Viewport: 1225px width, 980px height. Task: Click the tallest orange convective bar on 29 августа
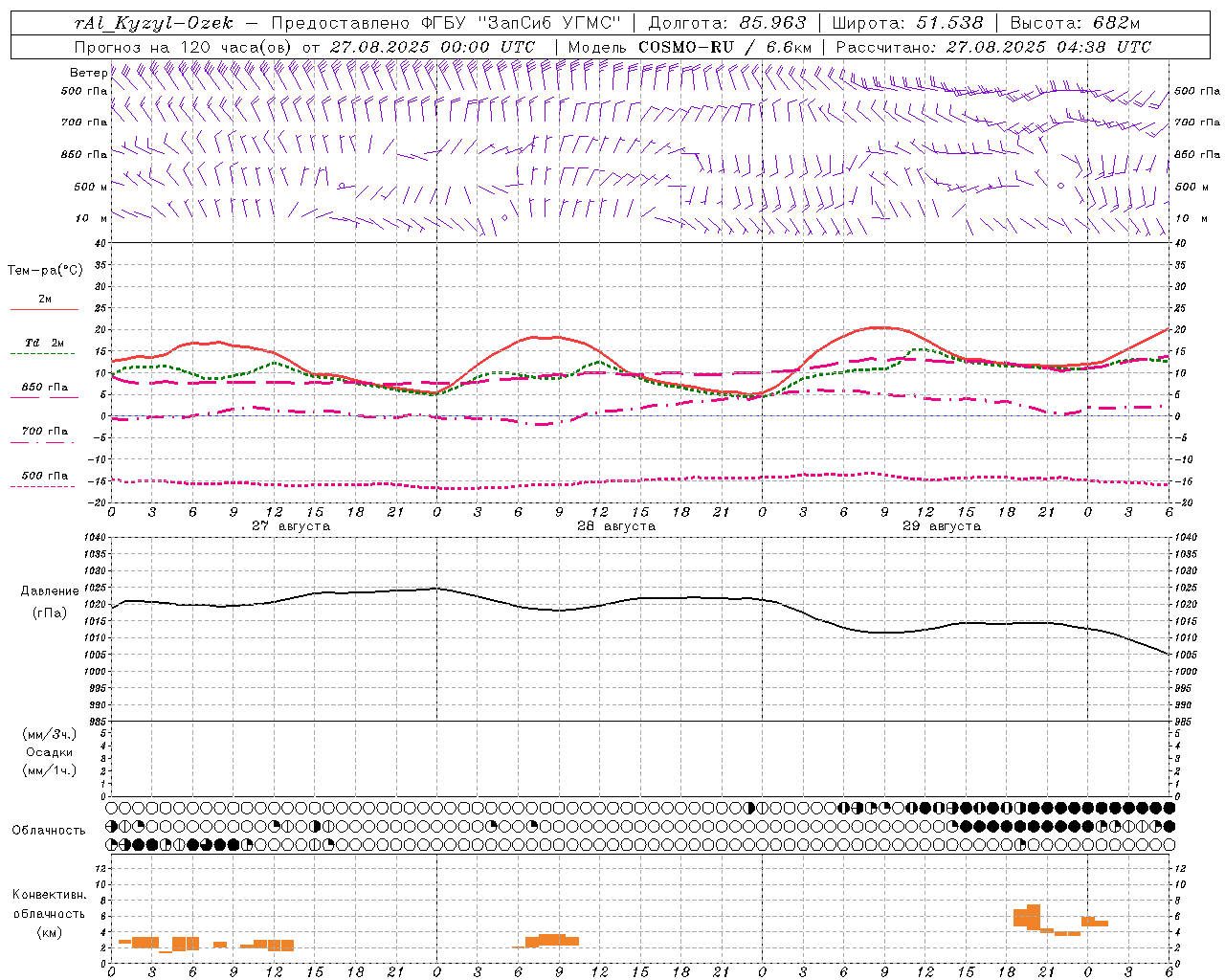click(x=1034, y=917)
